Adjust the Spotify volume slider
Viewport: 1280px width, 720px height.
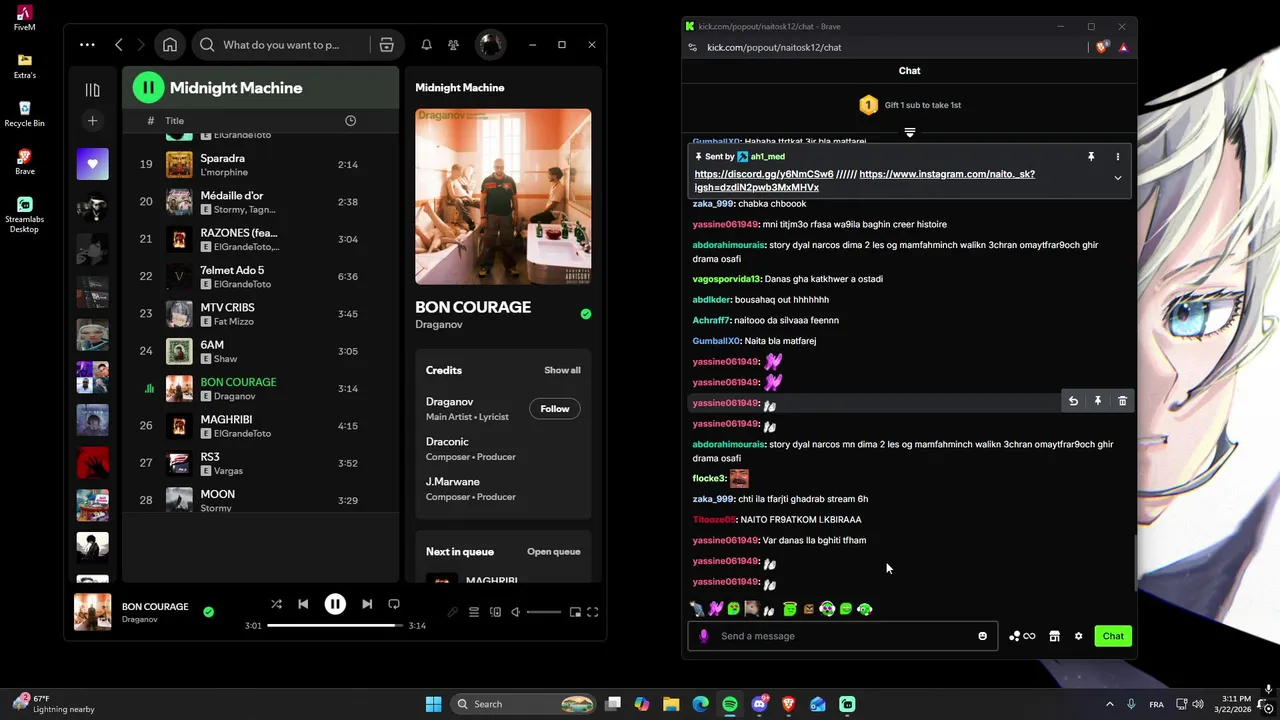click(544, 612)
